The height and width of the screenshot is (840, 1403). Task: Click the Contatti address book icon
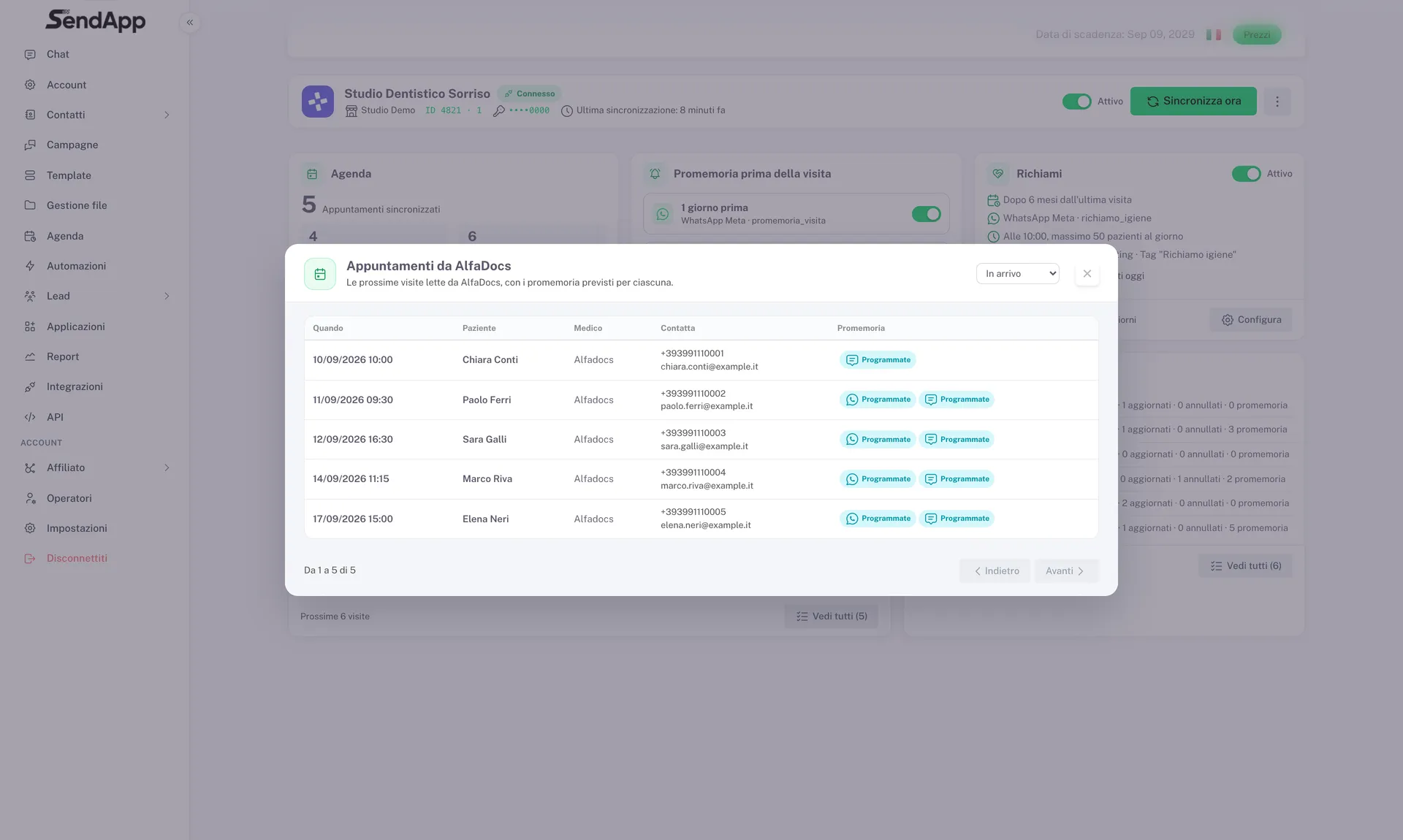pos(30,115)
